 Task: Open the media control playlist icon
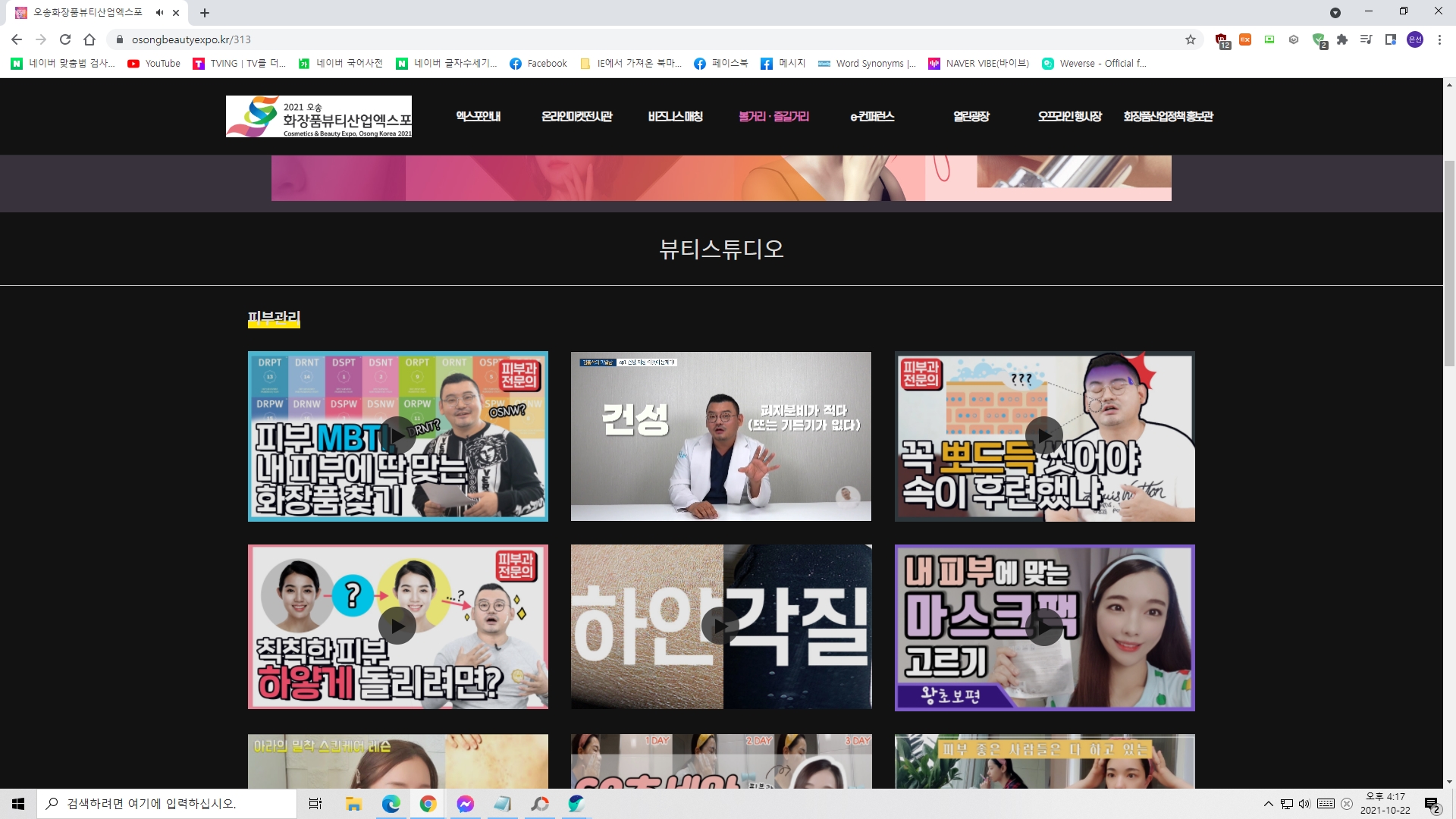click(1367, 39)
